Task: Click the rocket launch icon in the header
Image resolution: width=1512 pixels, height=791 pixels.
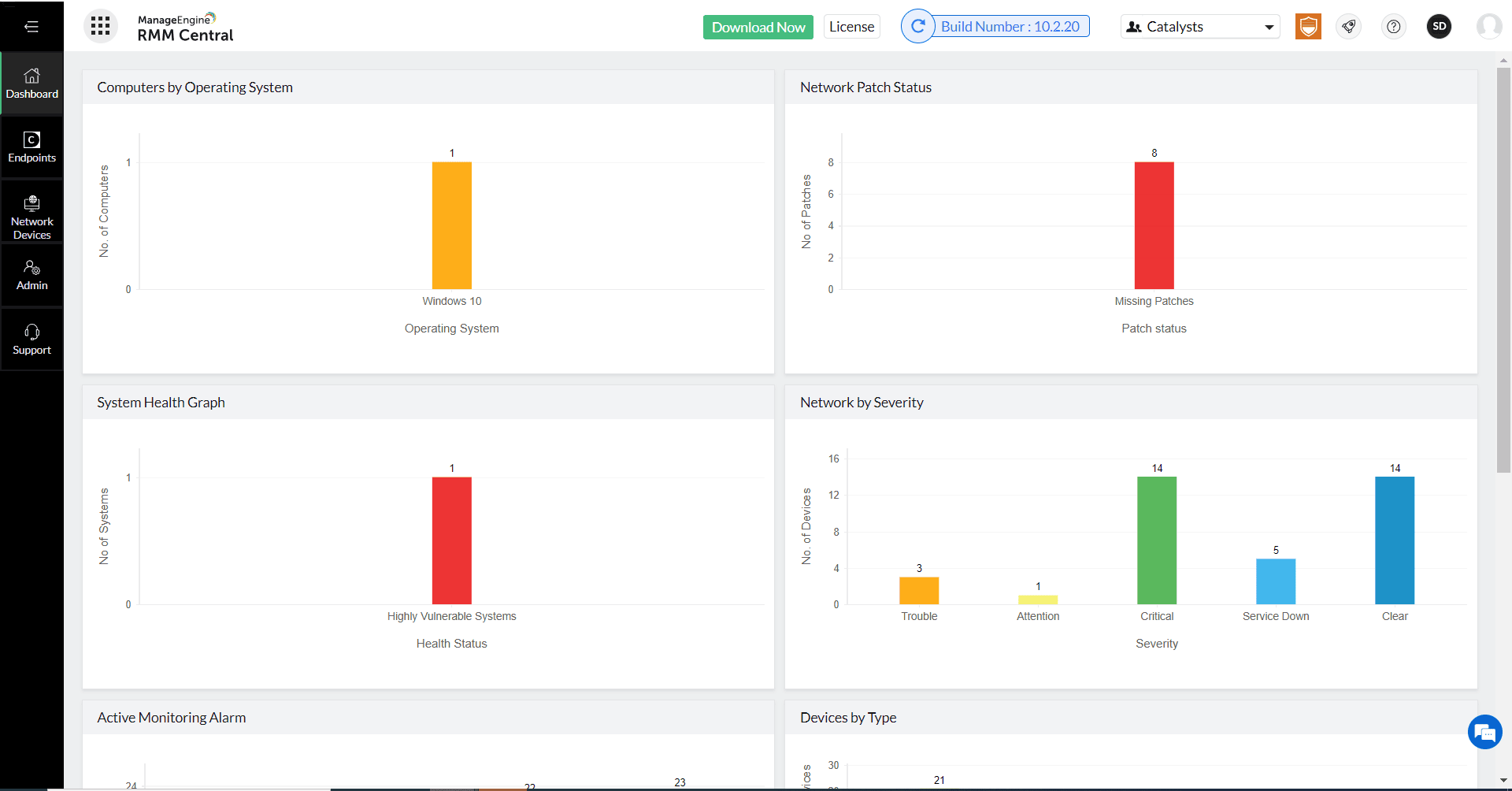Action: pos(1349,26)
